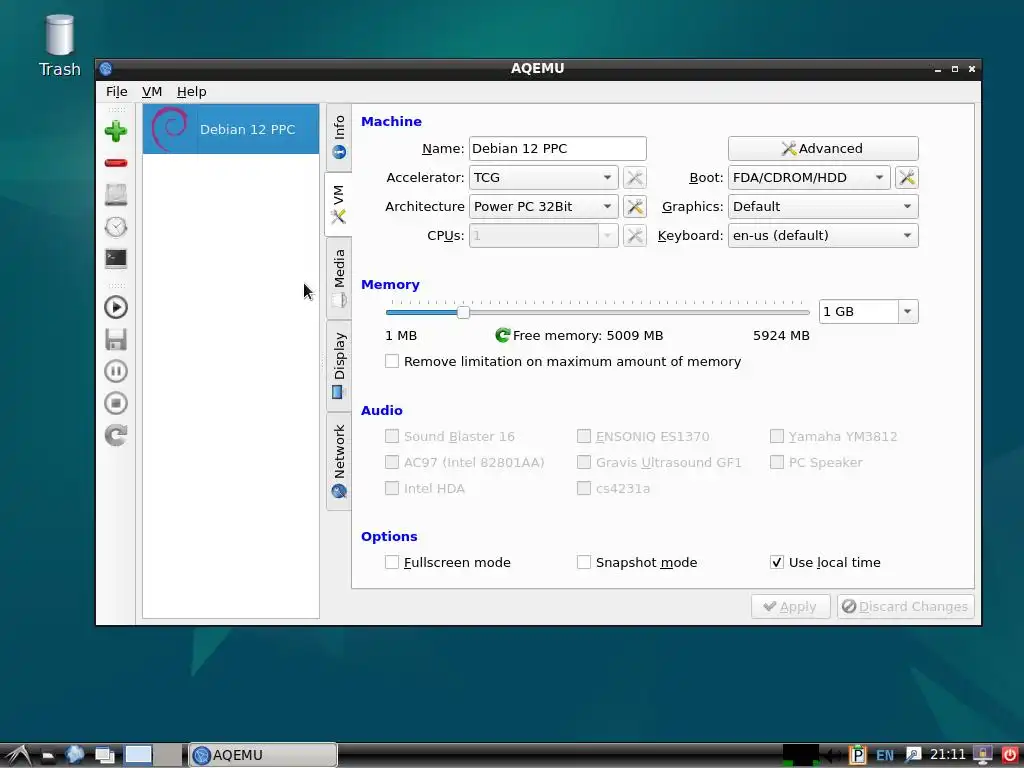The image size is (1024, 768).
Task: Expand the Keyboard en-us dropdown
Action: click(x=823, y=235)
